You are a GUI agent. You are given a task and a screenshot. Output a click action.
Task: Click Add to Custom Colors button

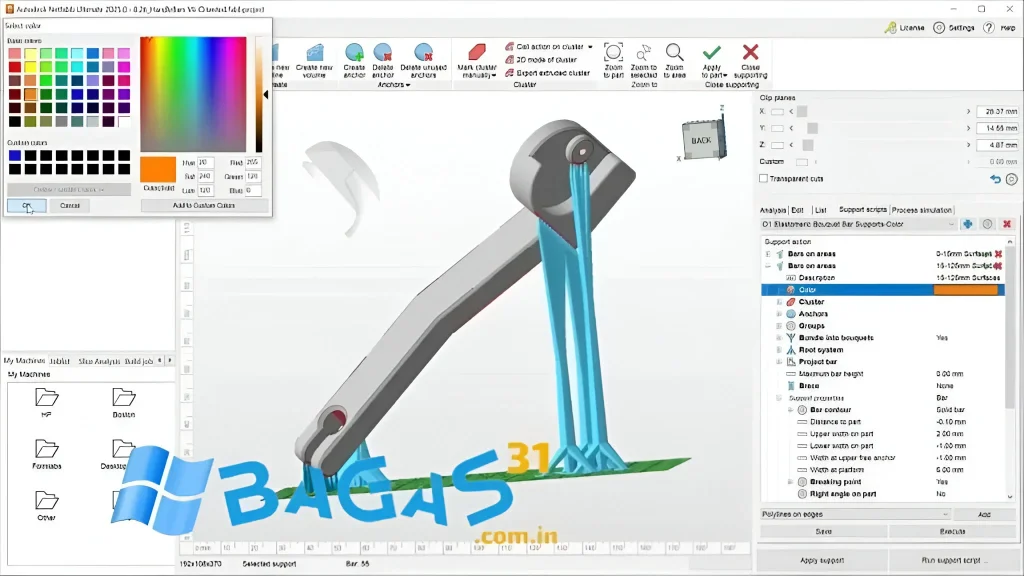tap(204, 206)
